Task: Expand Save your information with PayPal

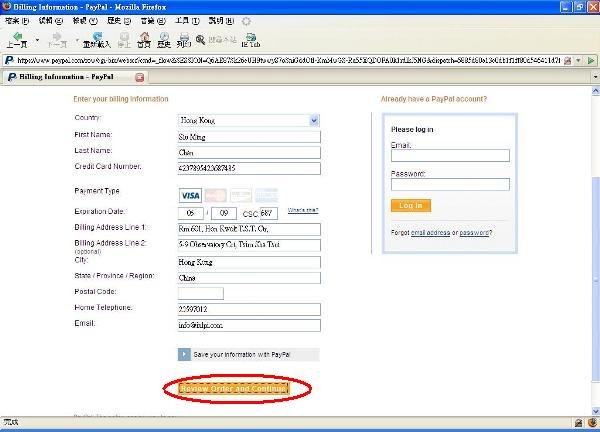Action: 248,354
